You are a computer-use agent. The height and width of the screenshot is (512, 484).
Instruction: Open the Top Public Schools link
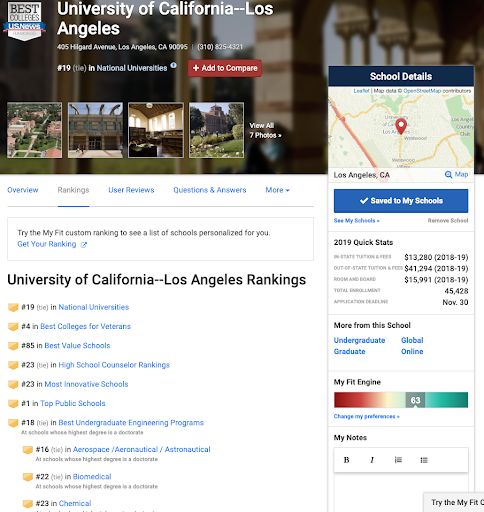(73, 403)
